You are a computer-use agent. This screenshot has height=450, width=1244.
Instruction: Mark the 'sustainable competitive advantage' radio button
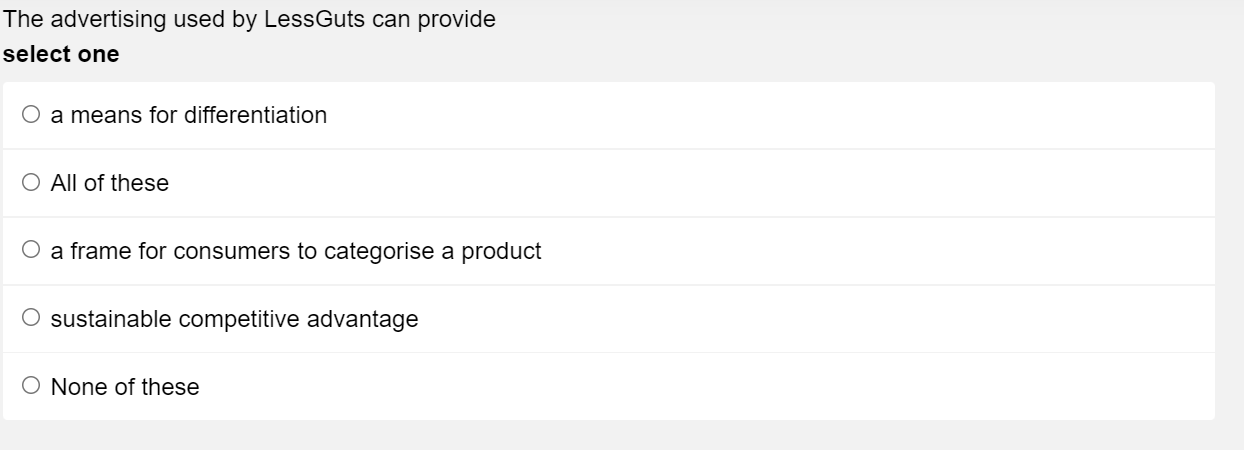31,320
